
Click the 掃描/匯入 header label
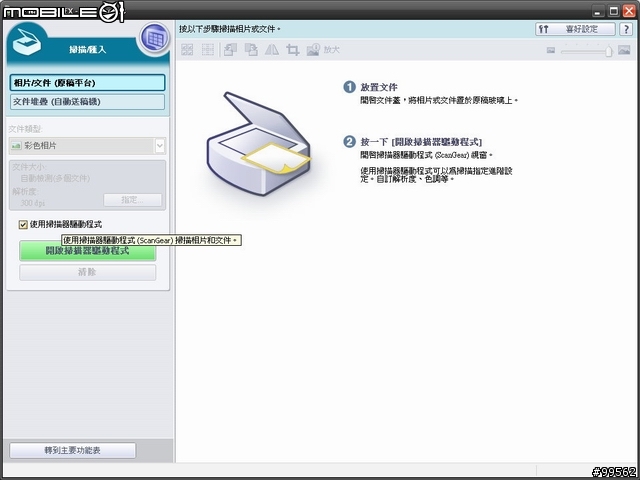pyautogui.click(x=87, y=49)
